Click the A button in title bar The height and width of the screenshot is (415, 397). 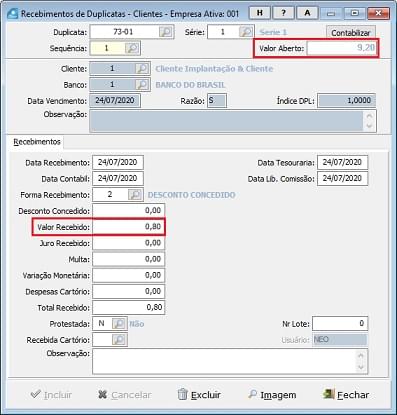coord(307,13)
